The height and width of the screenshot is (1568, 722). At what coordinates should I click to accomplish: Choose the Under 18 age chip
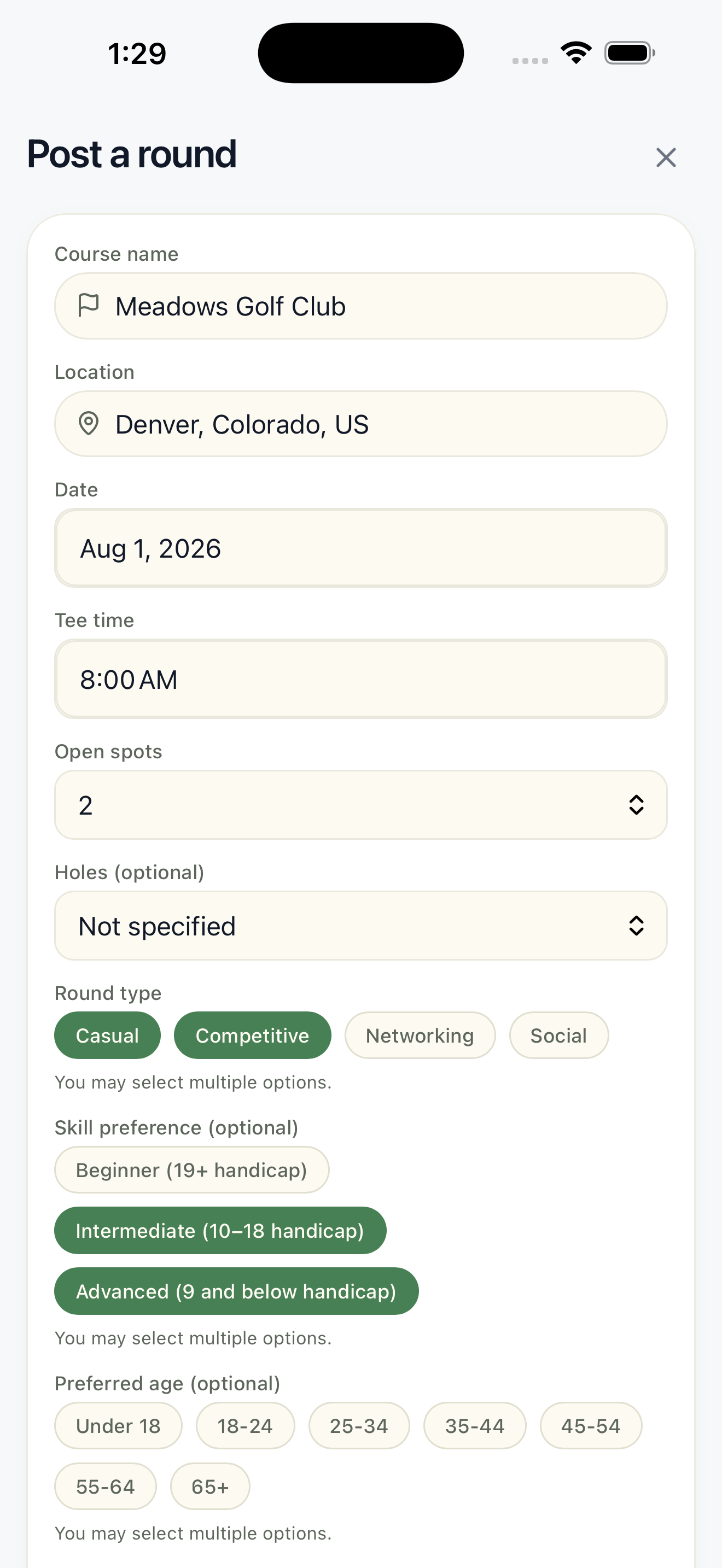click(x=118, y=1425)
